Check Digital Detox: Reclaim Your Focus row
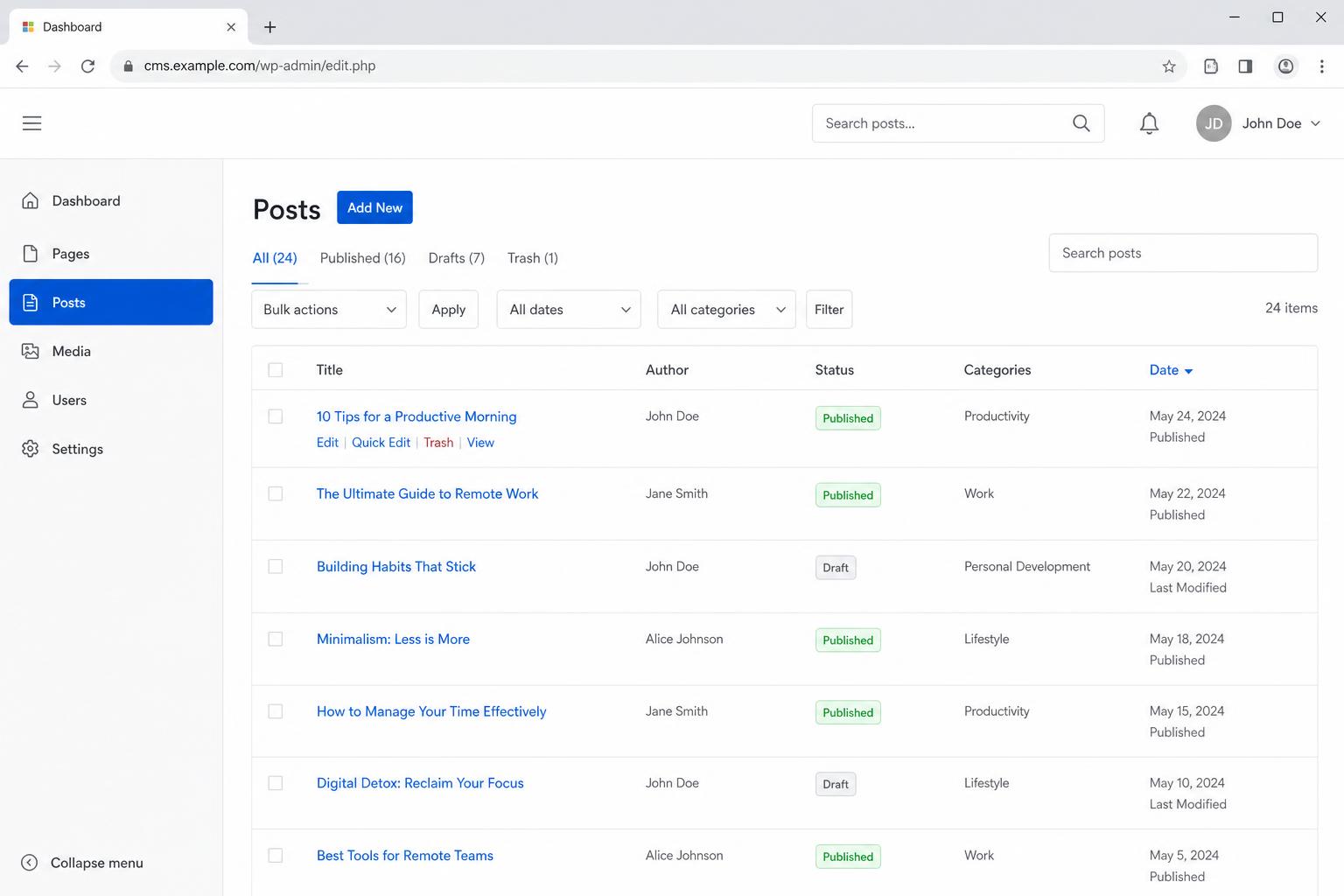1344x896 pixels. tap(276, 783)
